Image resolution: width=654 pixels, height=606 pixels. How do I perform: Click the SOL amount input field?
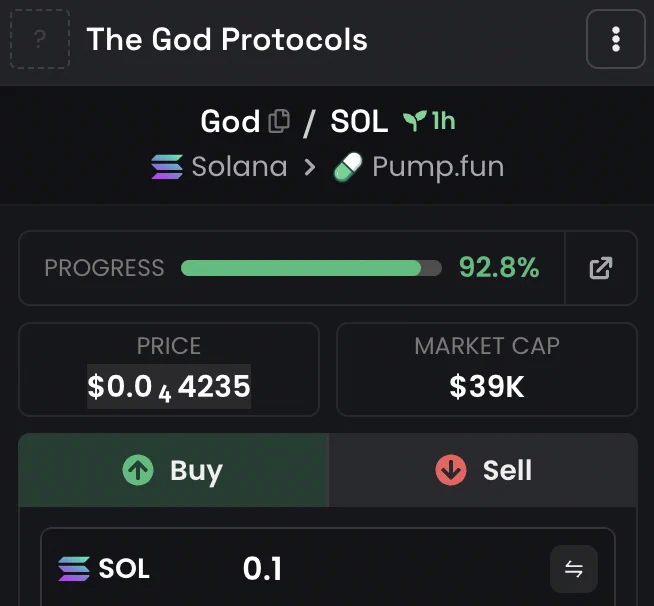328,568
